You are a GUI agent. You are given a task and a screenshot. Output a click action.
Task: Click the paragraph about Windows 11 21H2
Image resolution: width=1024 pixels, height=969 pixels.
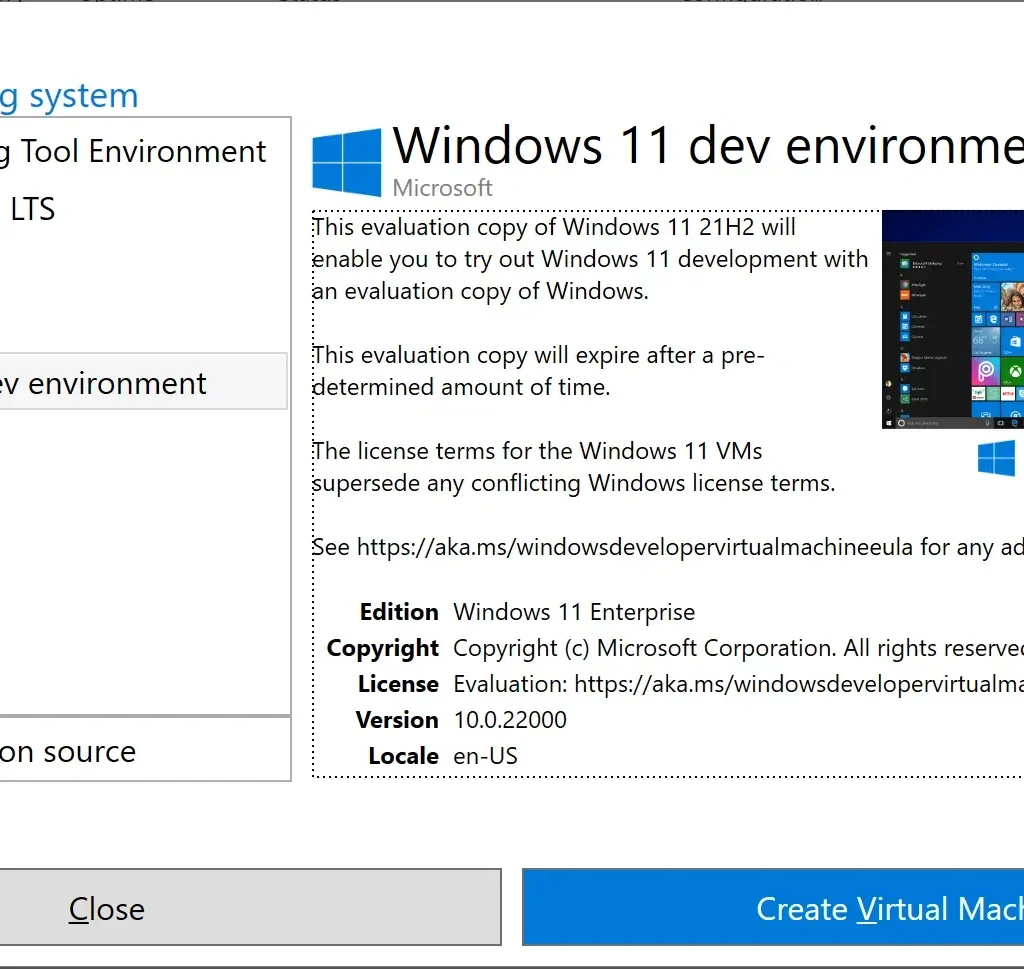tap(590, 259)
